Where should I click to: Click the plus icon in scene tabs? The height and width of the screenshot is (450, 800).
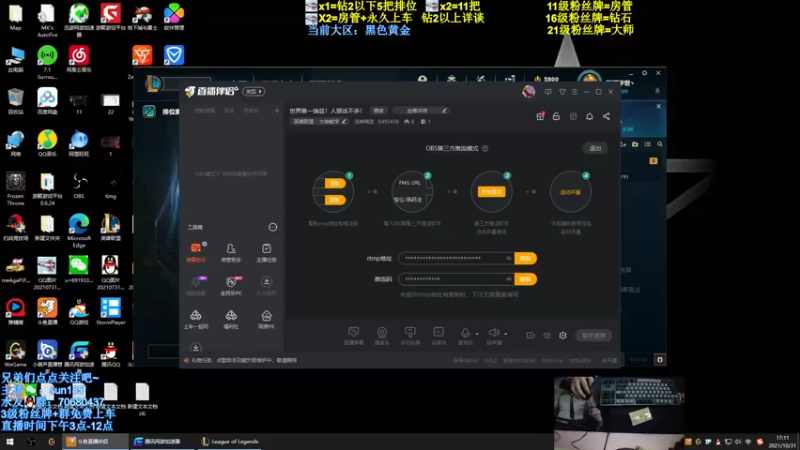277,110
